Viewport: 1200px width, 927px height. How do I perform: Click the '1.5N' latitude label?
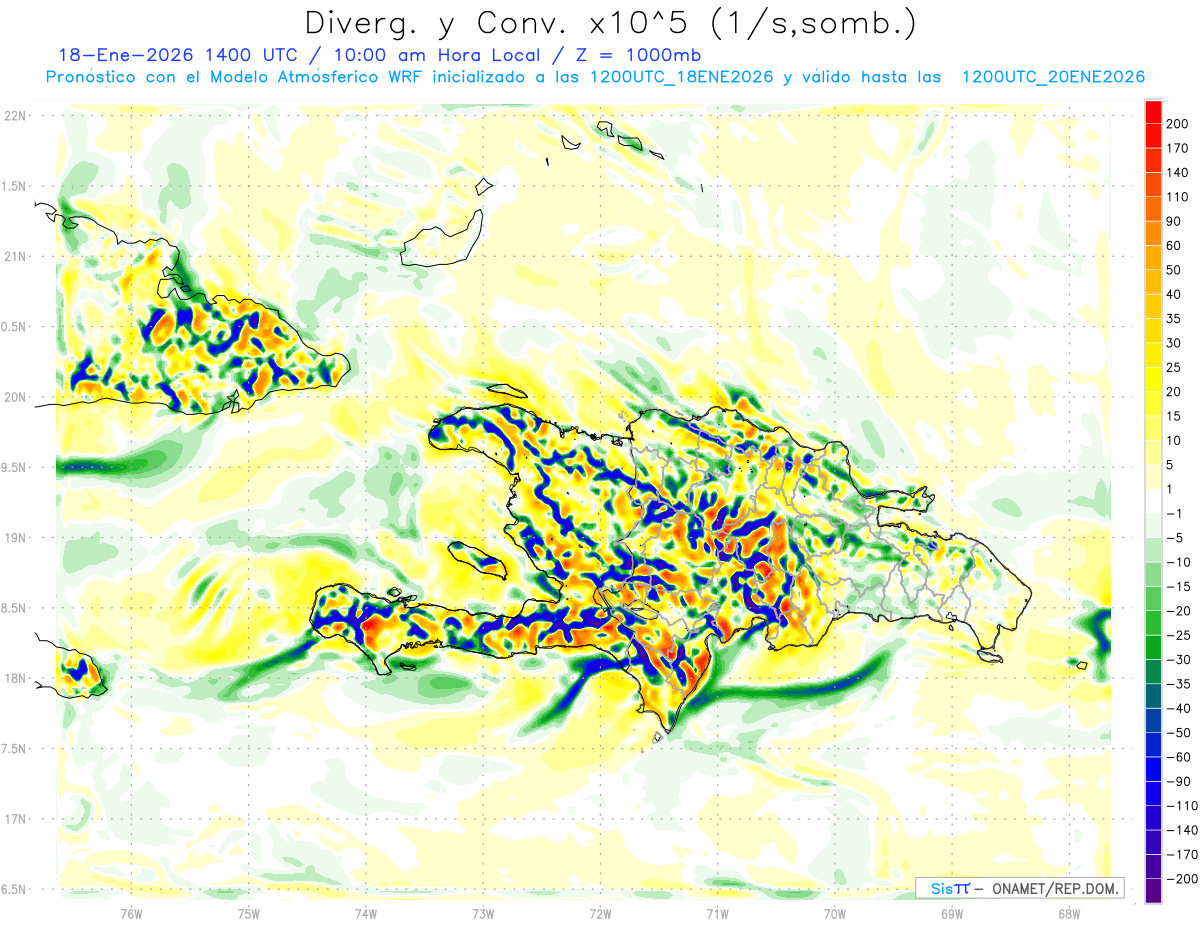coord(15,186)
